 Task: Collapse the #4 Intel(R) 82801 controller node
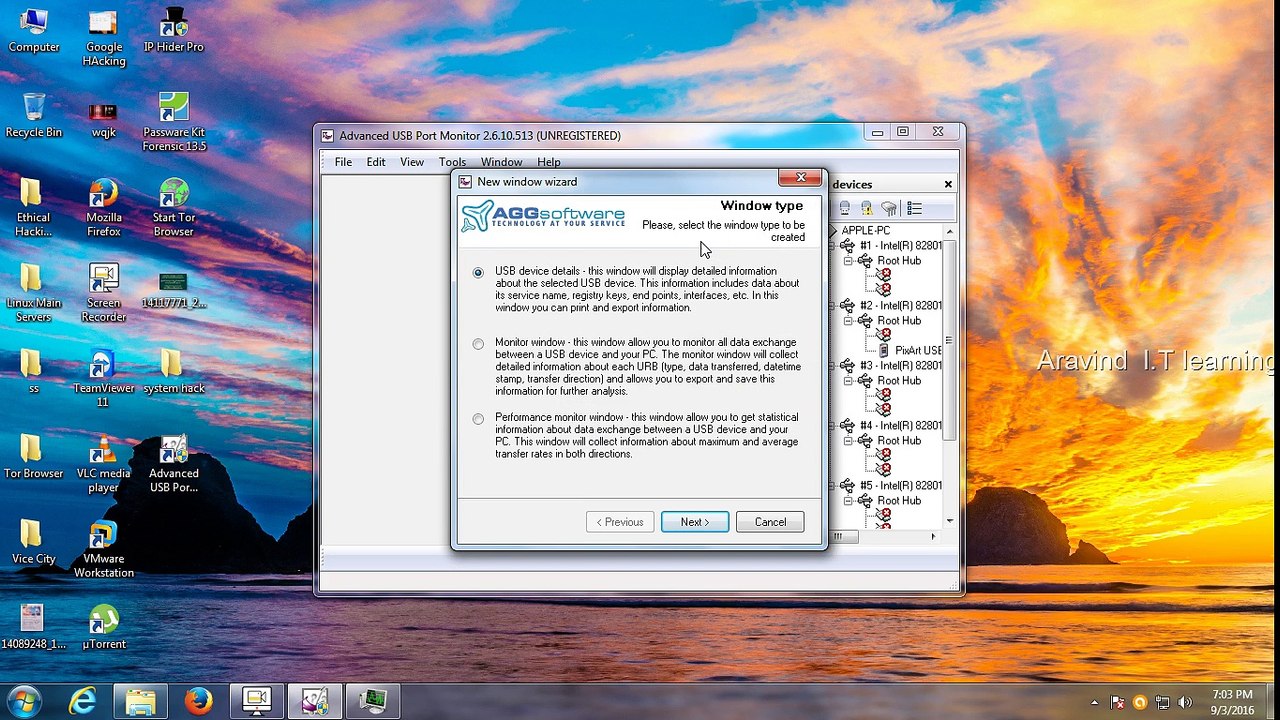coord(833,426)
